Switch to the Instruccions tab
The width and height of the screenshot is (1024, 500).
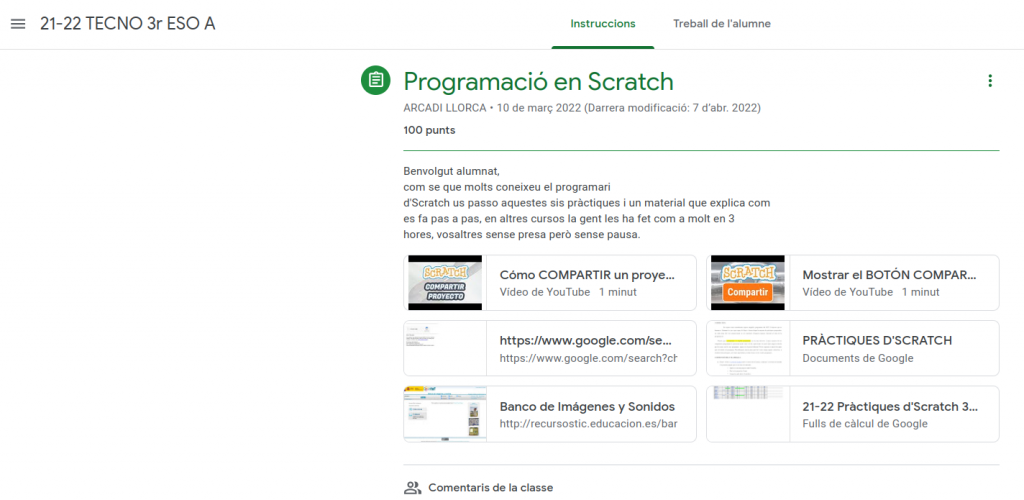(602, 24)
